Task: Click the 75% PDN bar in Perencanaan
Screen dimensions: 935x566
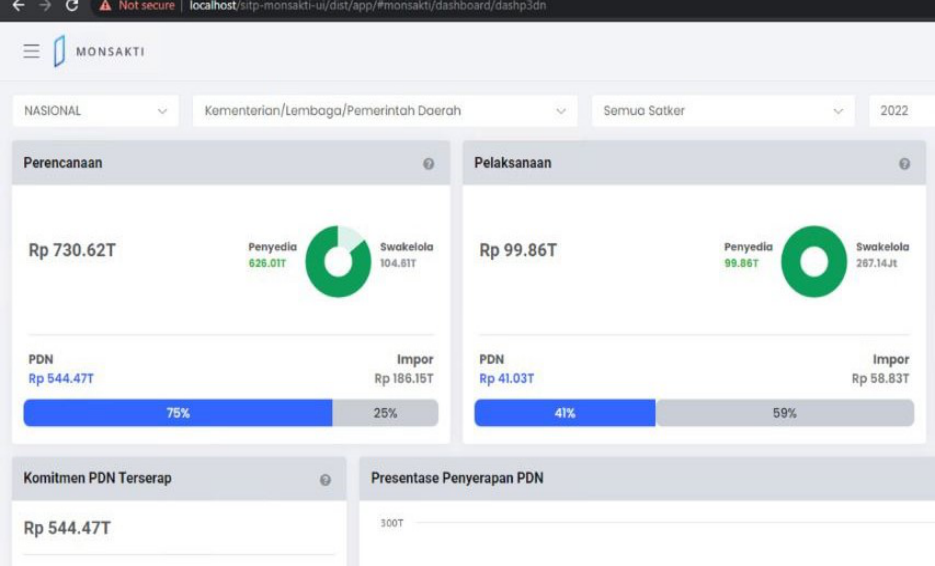Action: (178, 413)
